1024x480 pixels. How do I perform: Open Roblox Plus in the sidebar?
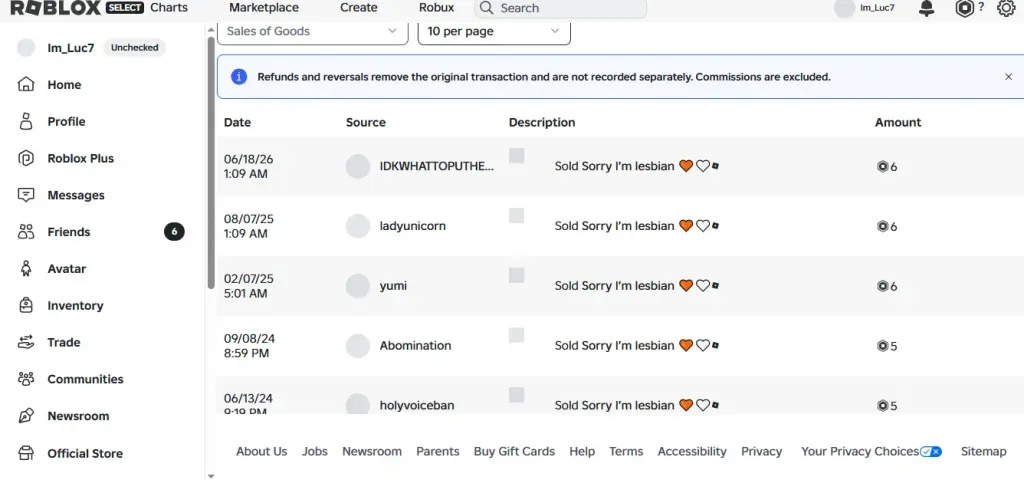(x=80, y=158)
